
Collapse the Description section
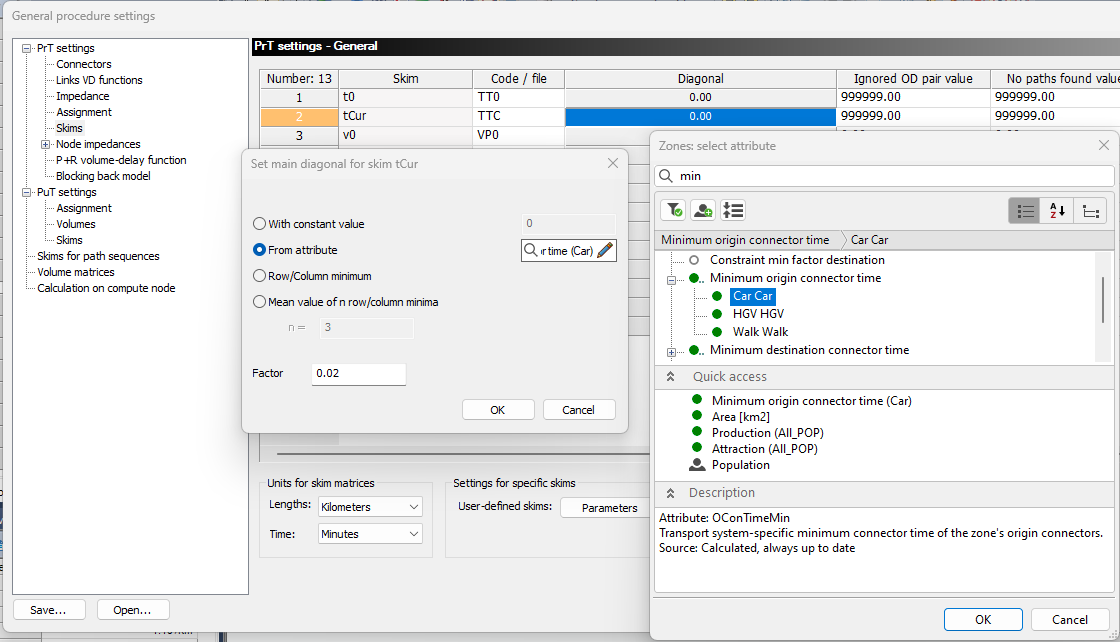[x=670, y=493]
